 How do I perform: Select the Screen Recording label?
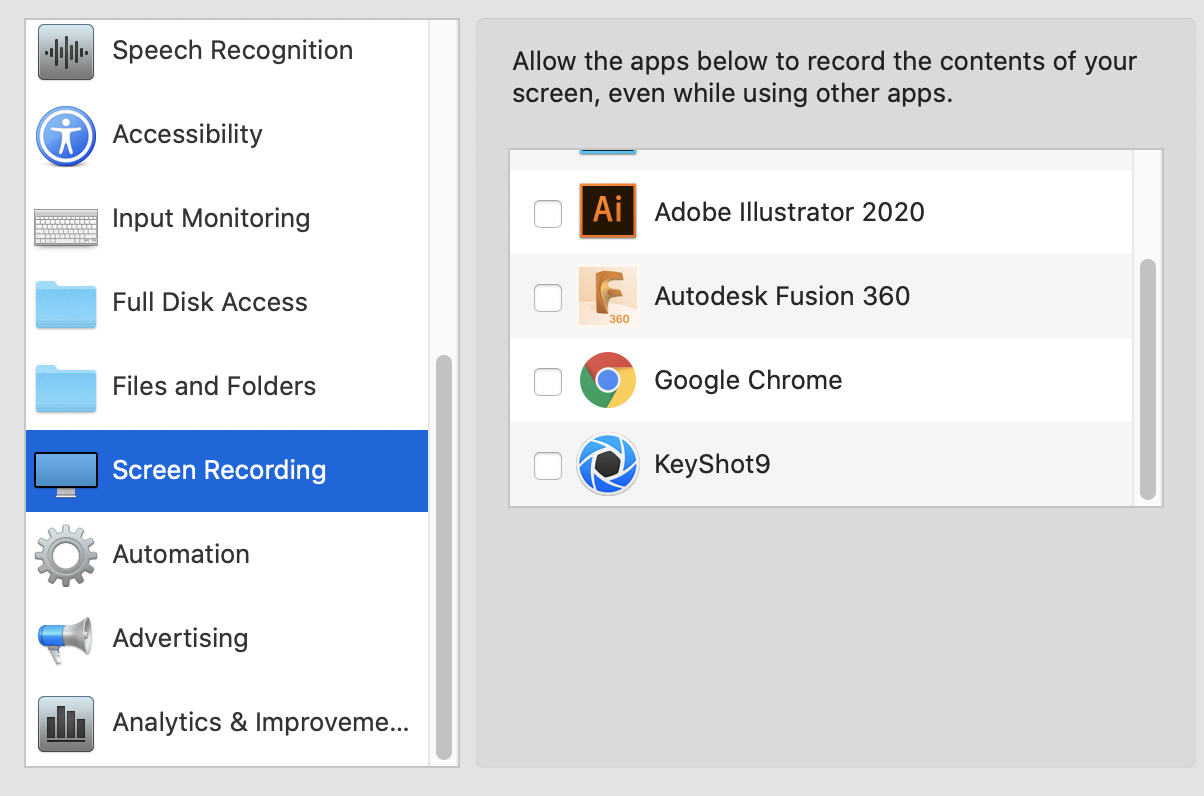[x=219, y=470]
